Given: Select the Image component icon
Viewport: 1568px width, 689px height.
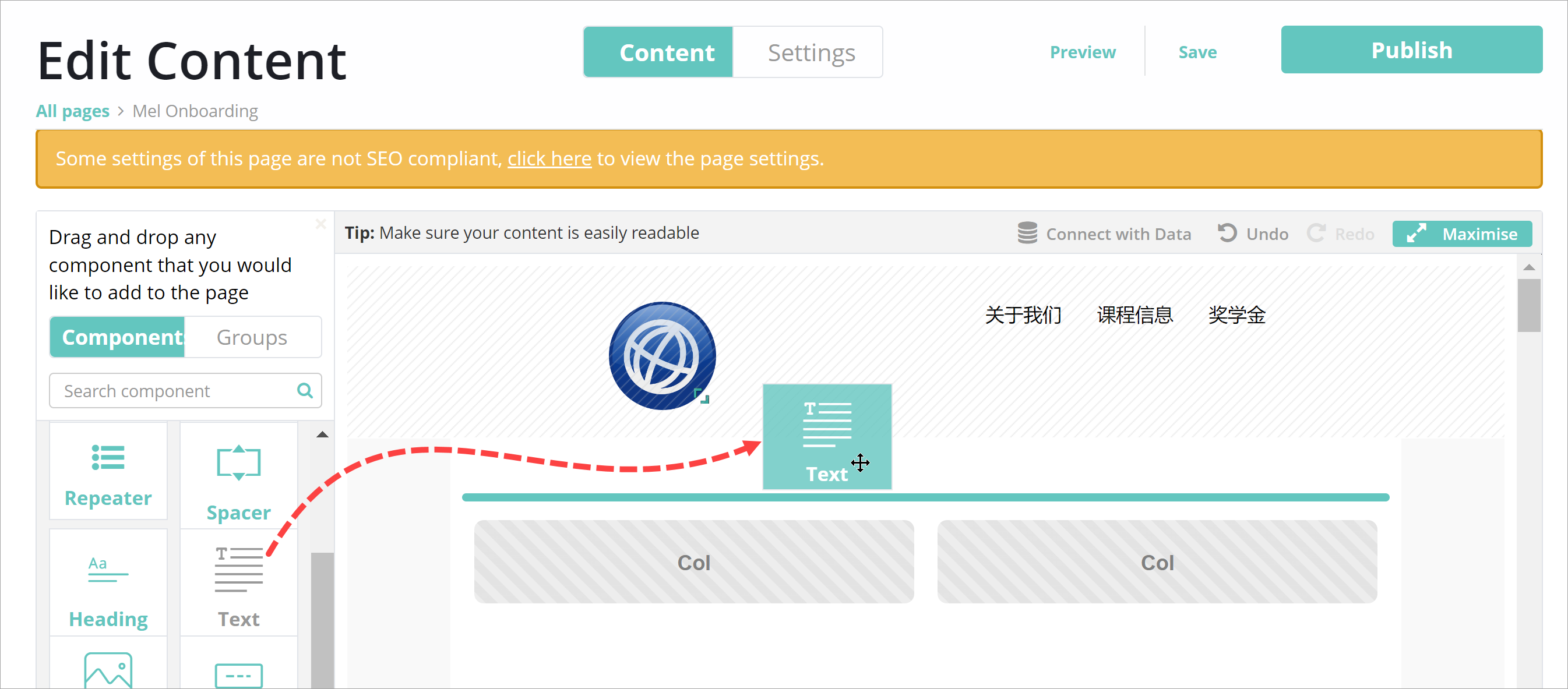Looking at the screenshot, I should (108, 670).
